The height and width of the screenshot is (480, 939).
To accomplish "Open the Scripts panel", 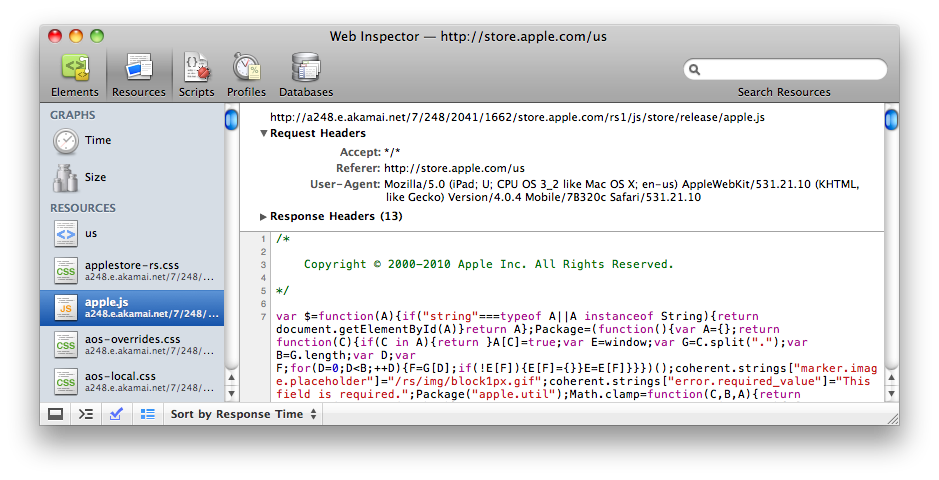I will point(196,75).
